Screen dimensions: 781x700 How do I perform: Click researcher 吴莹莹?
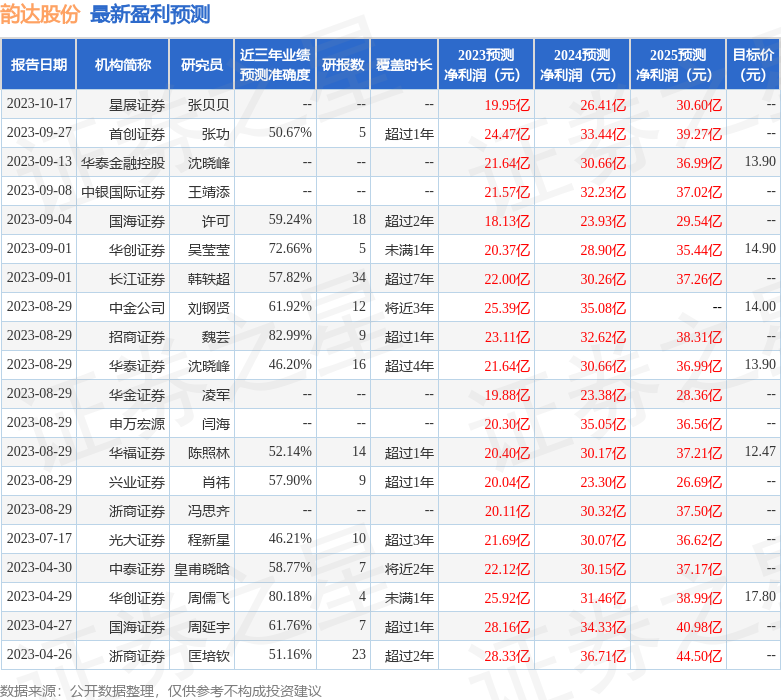209,250
